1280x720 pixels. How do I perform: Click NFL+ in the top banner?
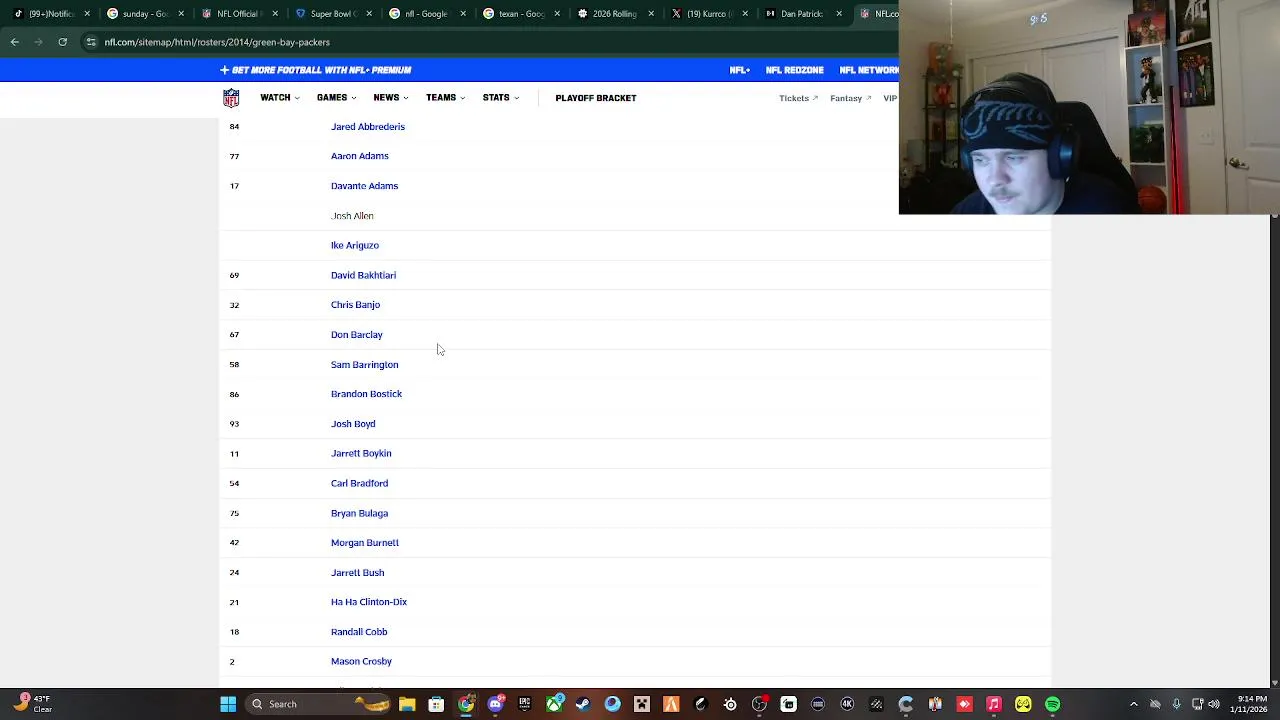pos(740,70)
